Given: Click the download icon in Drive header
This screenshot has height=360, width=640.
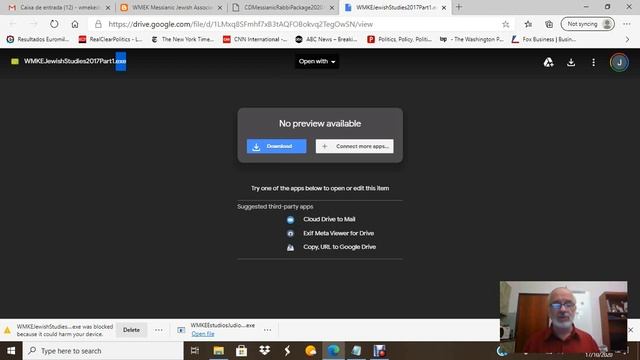Looking at the screenshot, I should [571, 62].
